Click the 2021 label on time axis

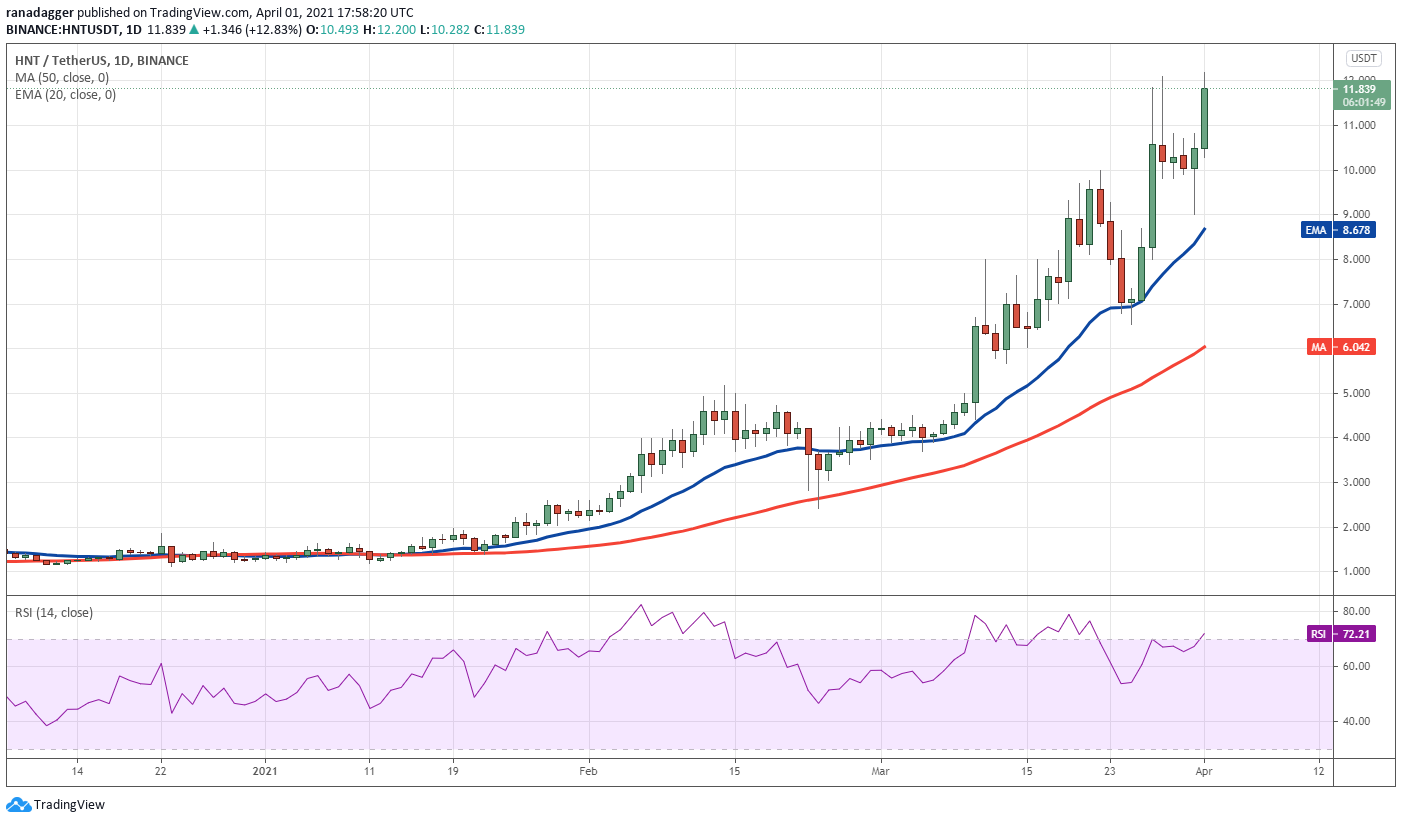click(265, 771)
